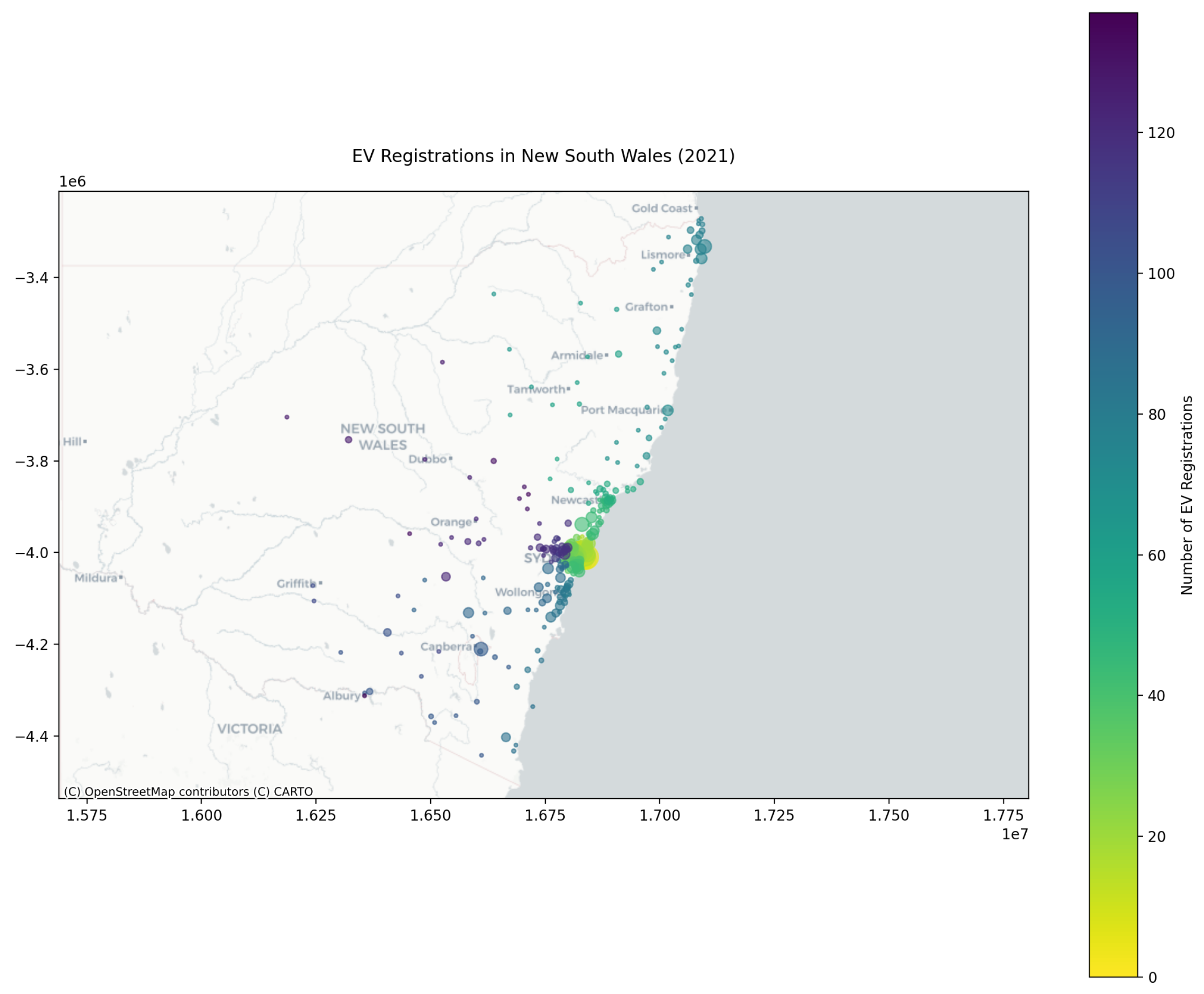Select the NEW SOUTH WALES region label
The image size is (1204, 994).
(383, 436)
